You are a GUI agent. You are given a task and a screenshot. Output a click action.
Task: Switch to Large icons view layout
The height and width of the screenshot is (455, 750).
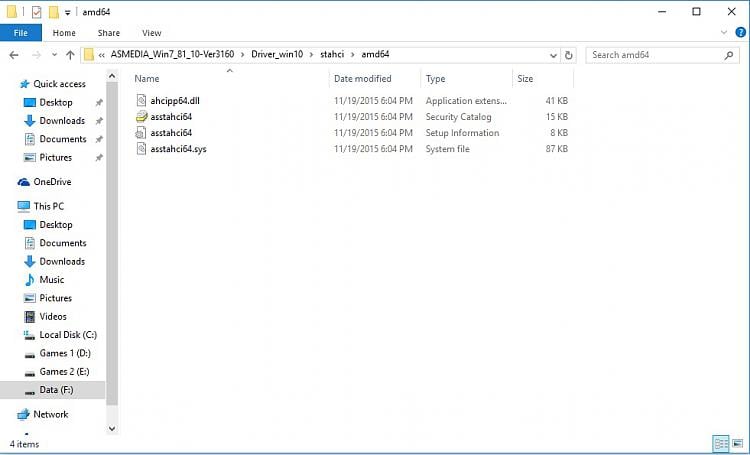click(738, 444)
